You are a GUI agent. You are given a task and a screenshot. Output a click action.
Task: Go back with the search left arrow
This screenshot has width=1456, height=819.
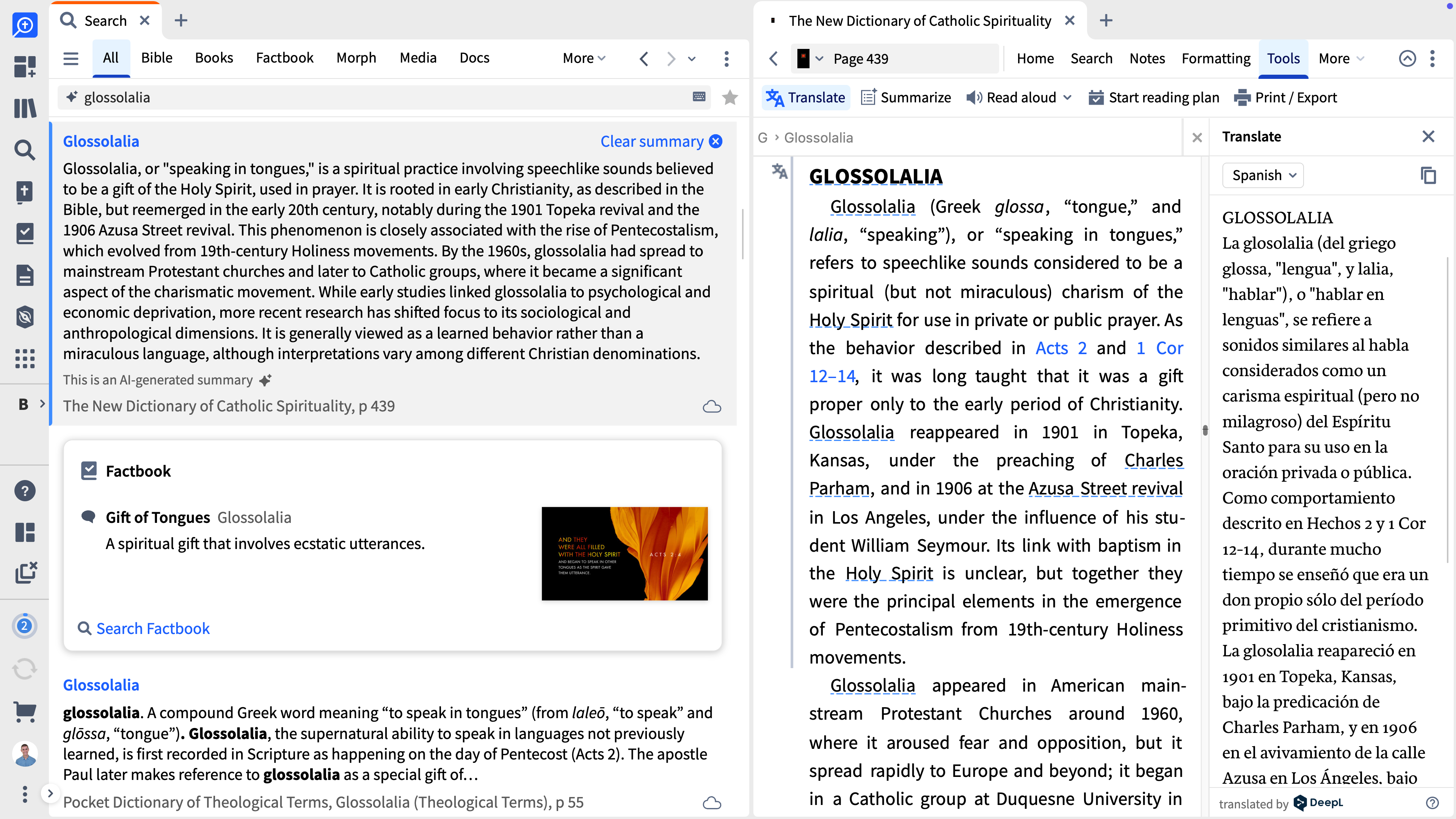(644, 58)
